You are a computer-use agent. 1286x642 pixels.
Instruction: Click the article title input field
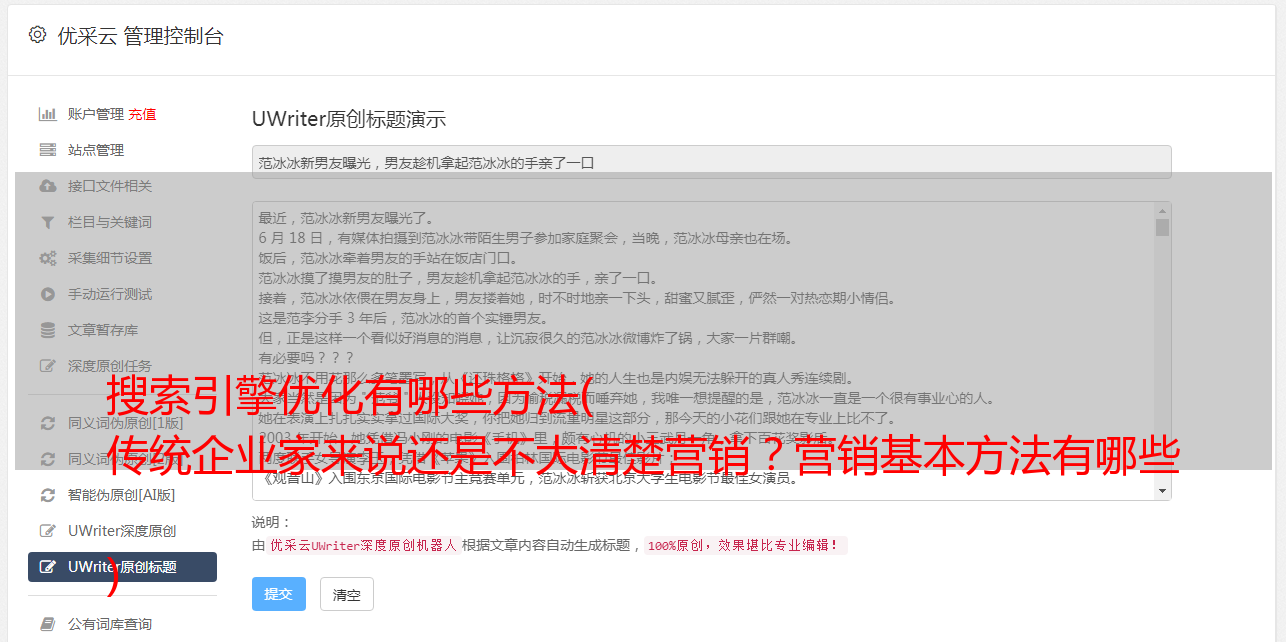pyautogui.click(x=711, y=162)
